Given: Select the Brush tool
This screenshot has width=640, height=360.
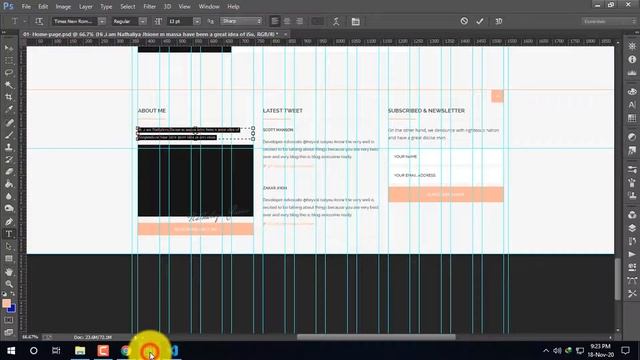Looking at the screenshot, I should pyautogui.click(x=9, y=135).
